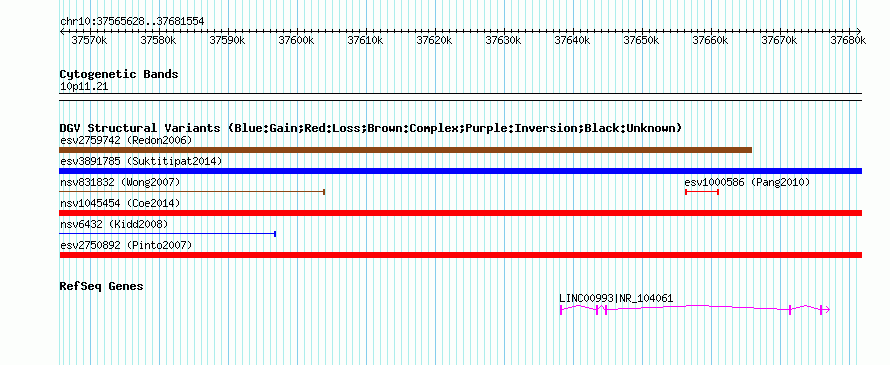Image resolution: width=890 pixels, height=365 pixels.
Task: Click the 37660k ruler tick label
Action: [x=710, y=40]
